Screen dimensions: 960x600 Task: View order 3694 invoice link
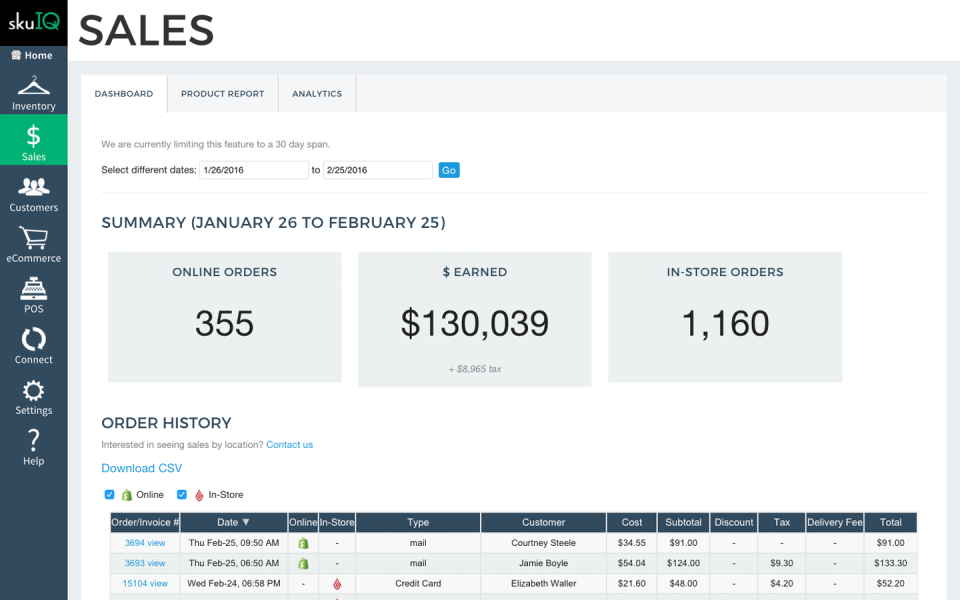pyautogui.click(x=145, y=543)
